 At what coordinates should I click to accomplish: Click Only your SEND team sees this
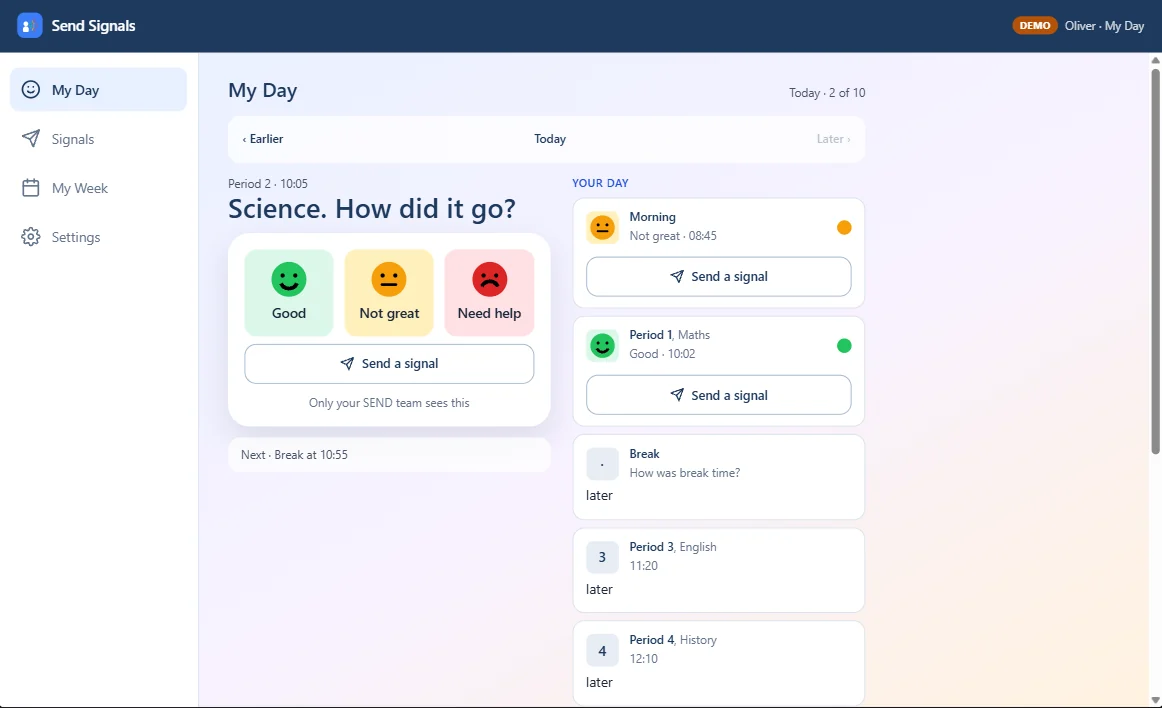point(389,403)
